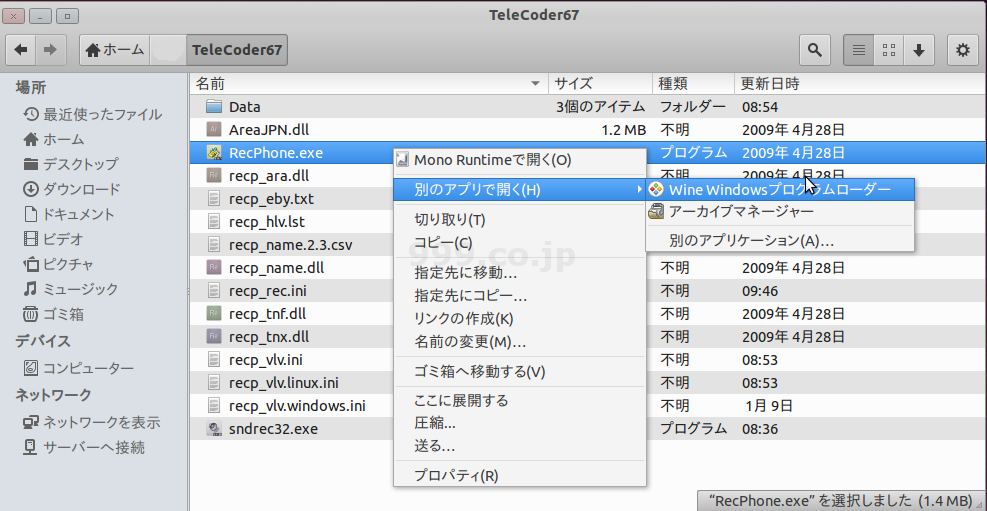This screenshot has height=511, width=987.
Task: Open Music folder in sidebar
Action: (x=70, y=289)
